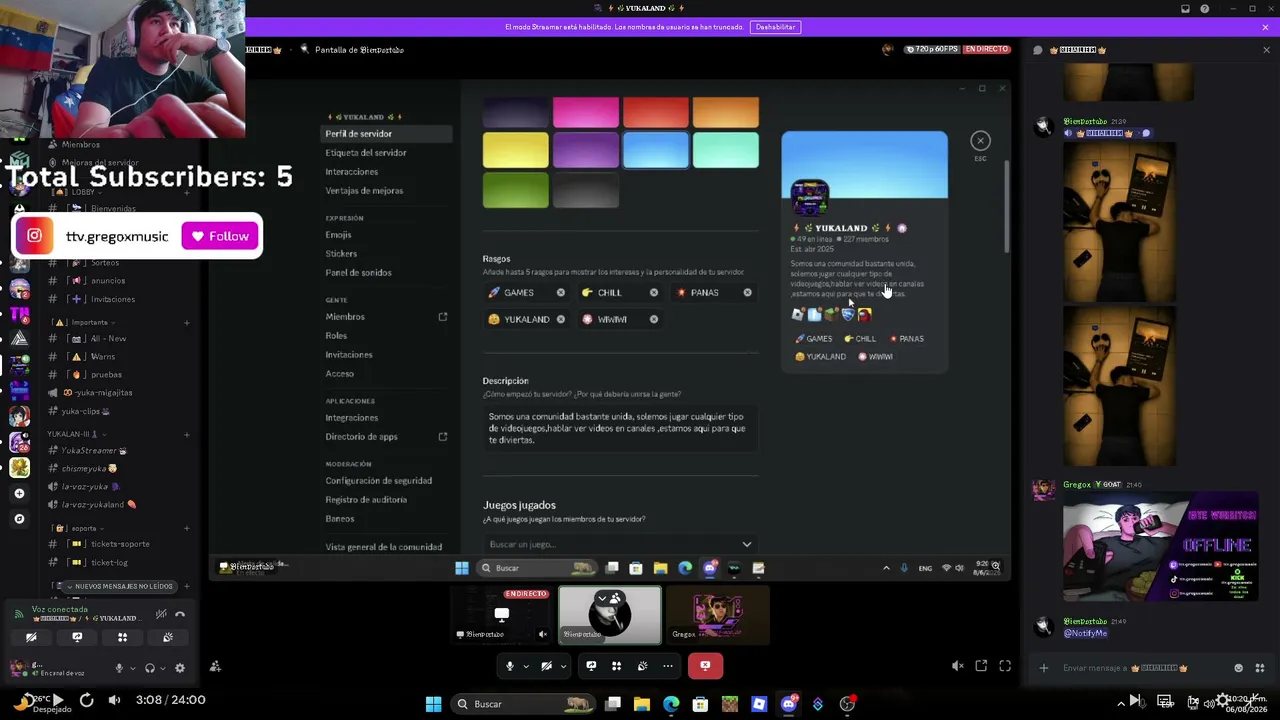Edit the server description text box

pyautogui.click(x=620, y=428)
